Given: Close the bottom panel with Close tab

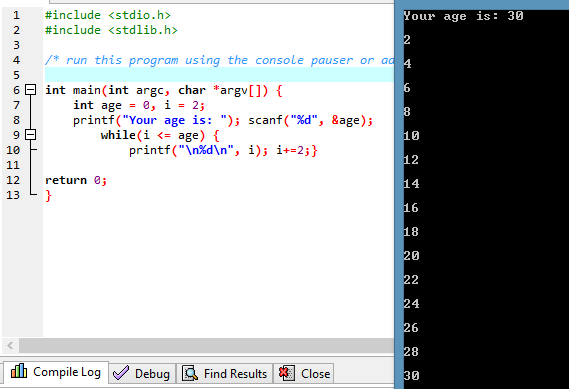Looking at the screenshot, I should tap(304, 373).
